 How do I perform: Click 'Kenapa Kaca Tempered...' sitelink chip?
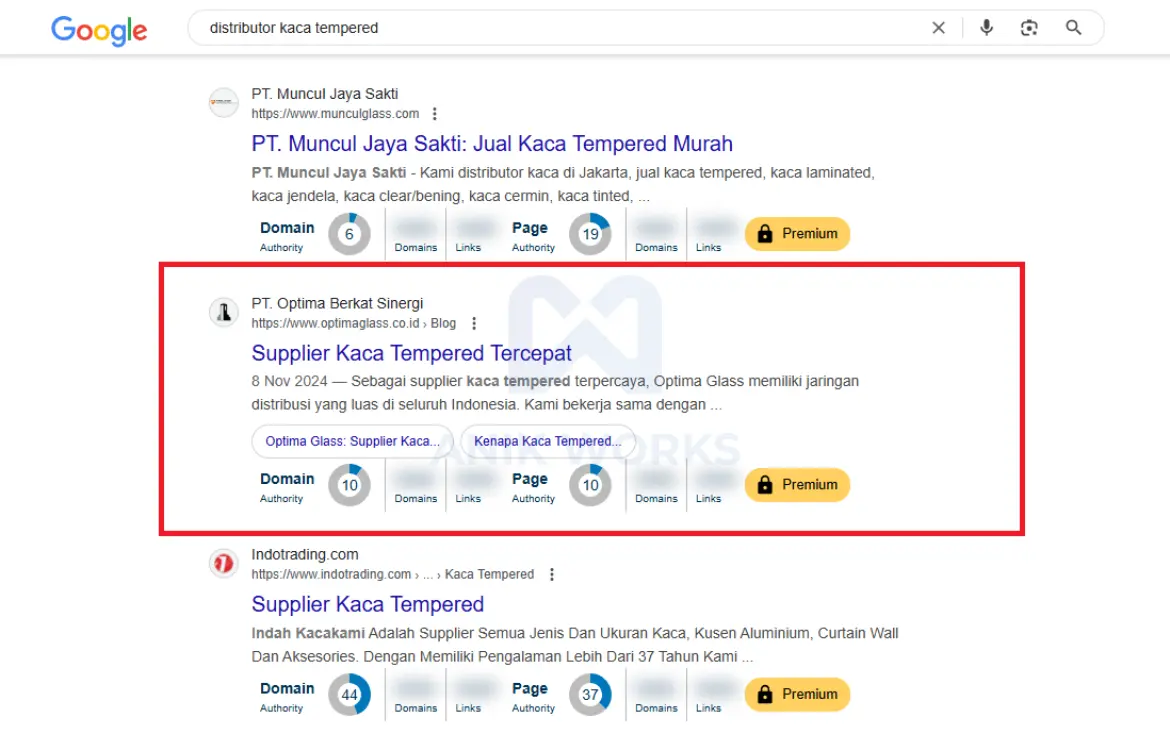tap(547, 441)
